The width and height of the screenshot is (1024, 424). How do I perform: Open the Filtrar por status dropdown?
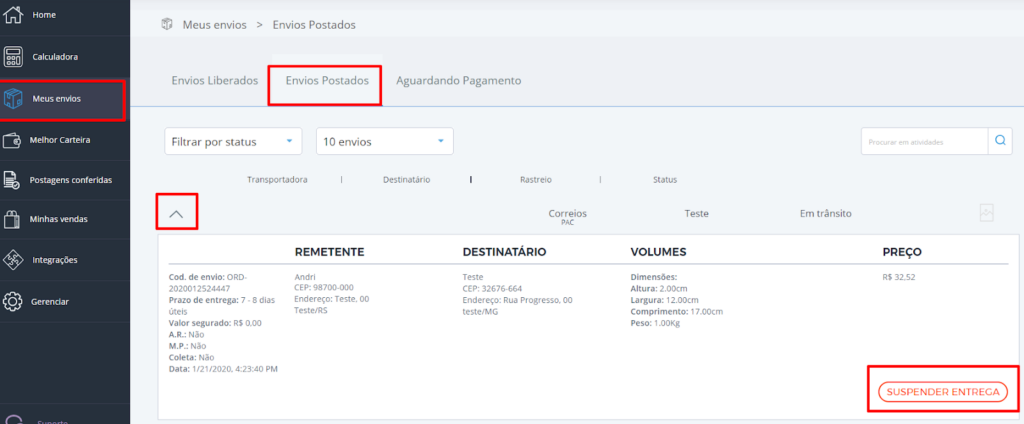point(233,141)
